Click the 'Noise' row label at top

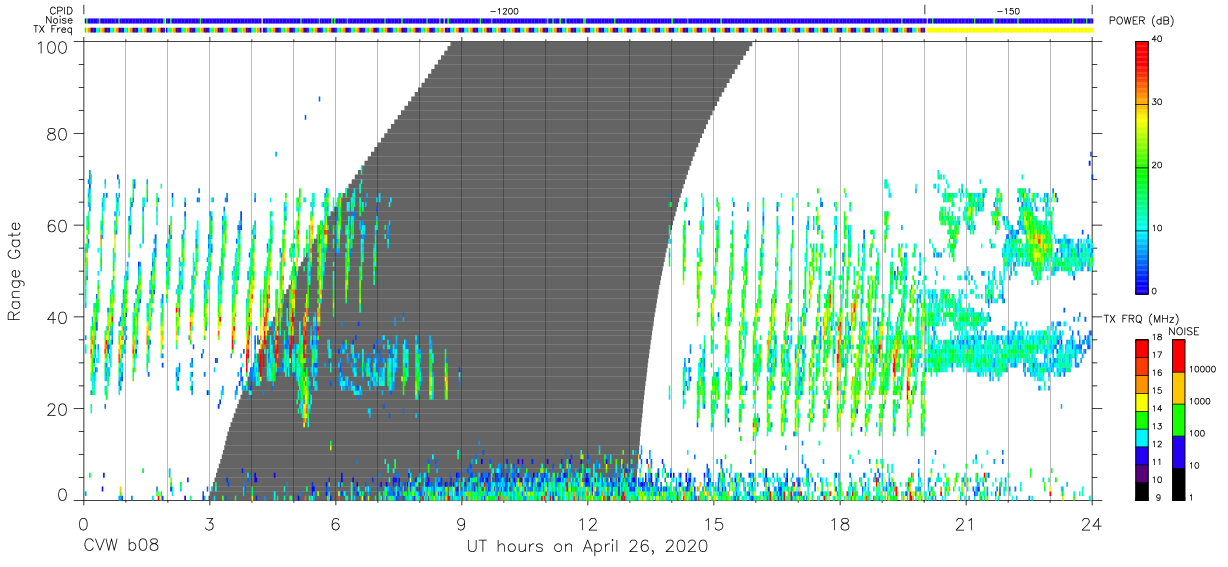[61, 20]
